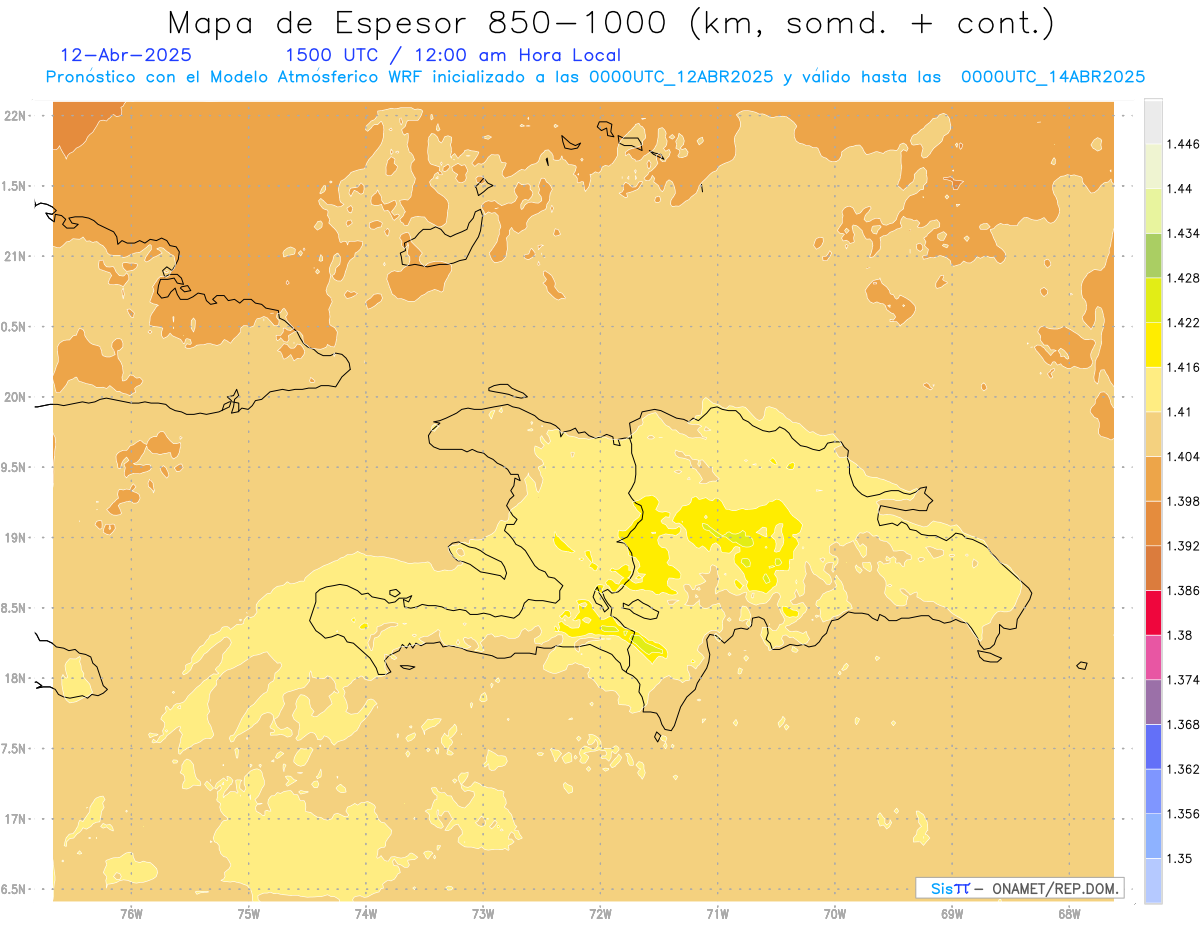The height and width of the screenshot is (927, 1200).
Task: Click the latitude label "17N"
Action: [x=17, y=819]
